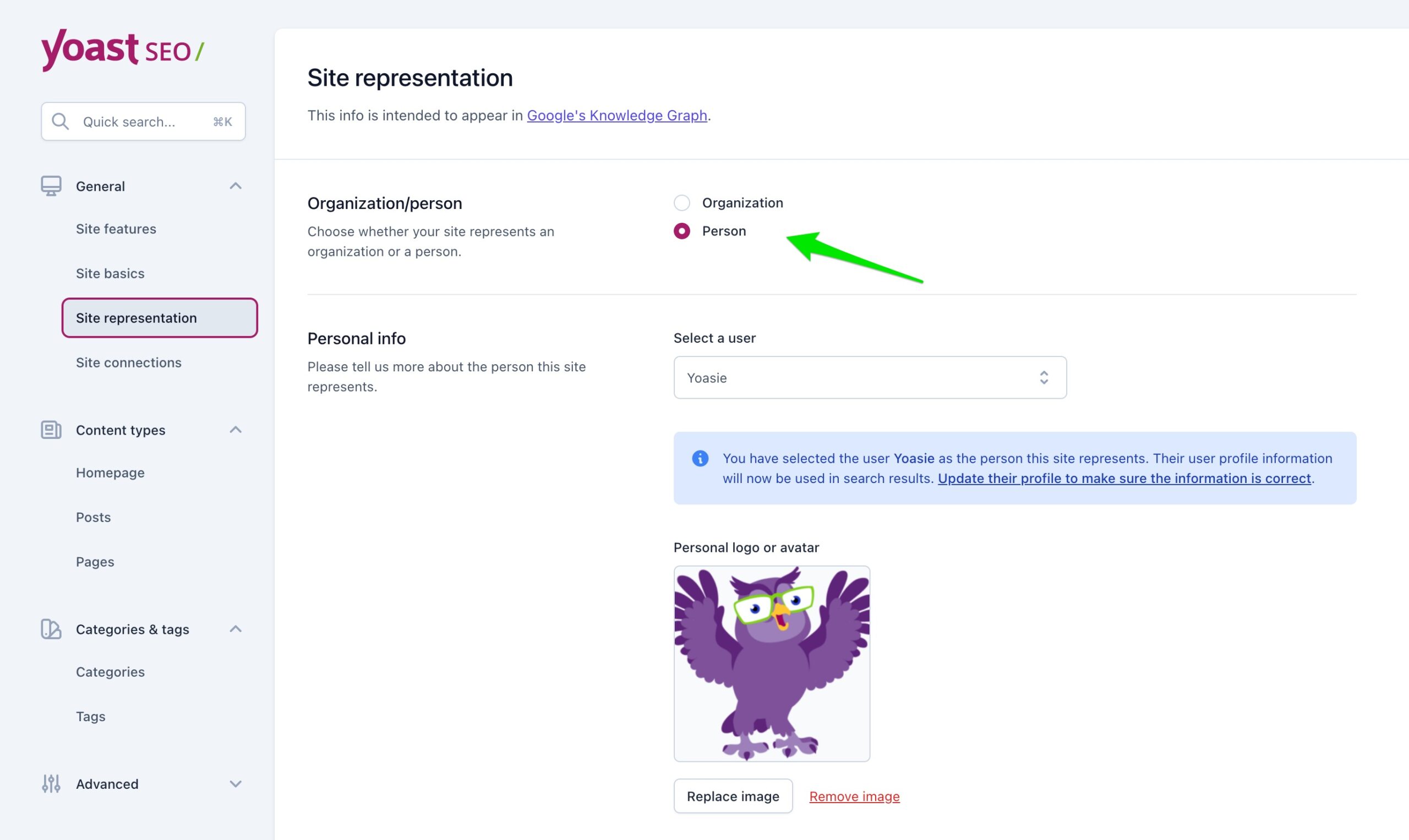
Task: Click the Personal info heading
Action: [357, 338]
